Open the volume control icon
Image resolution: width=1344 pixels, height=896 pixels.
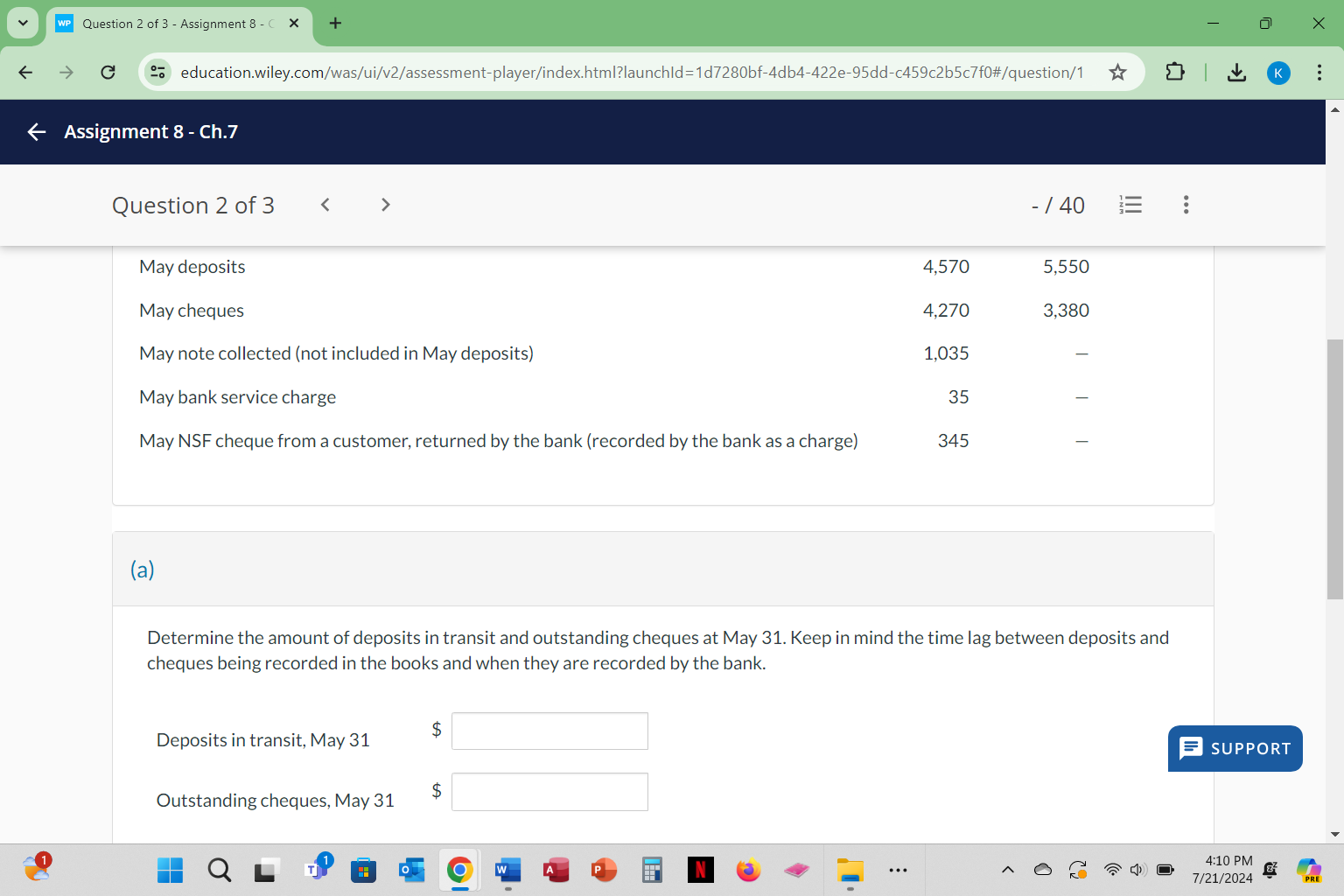click(1137, 870)
